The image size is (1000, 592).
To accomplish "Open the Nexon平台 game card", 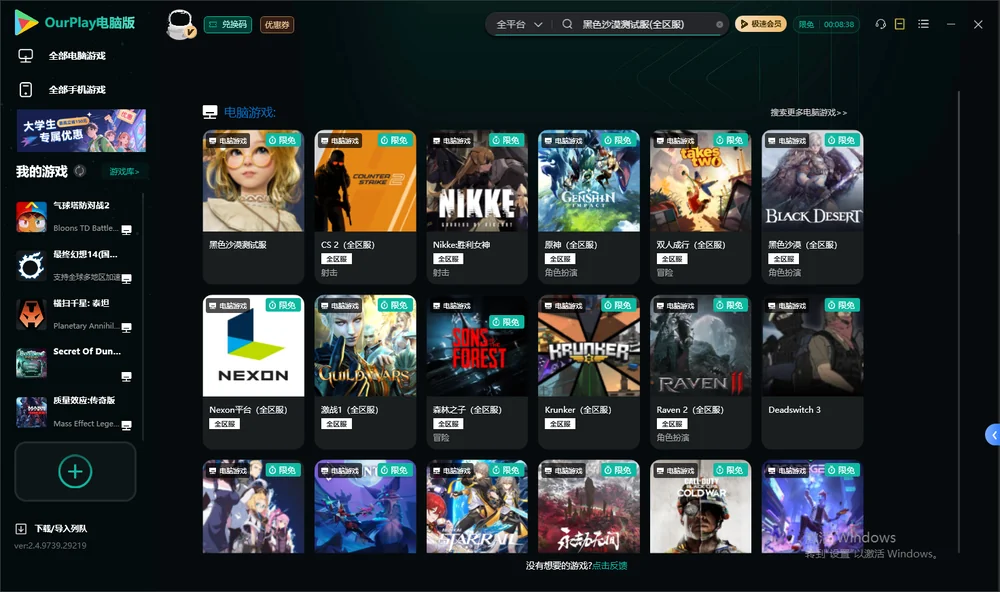I will click(x=253, y=371).
